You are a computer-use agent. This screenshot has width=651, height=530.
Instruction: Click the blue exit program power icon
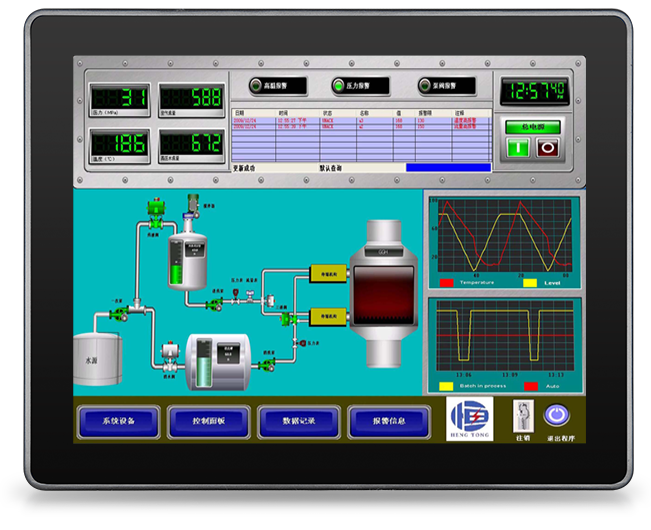pos(553,413)
